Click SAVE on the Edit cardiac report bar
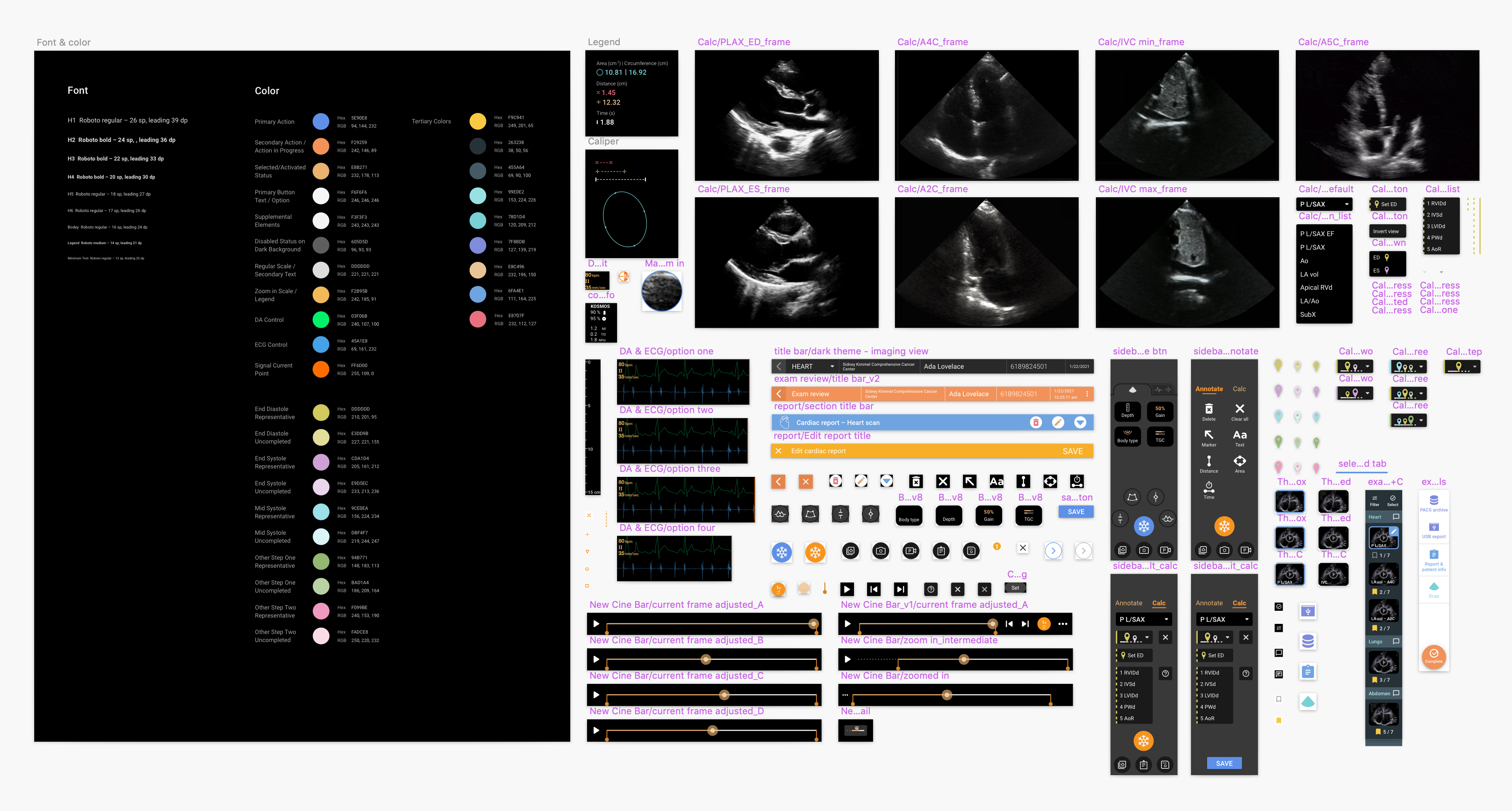Image resolution: width=1512 pixels, height=811 pixels. click(x=1072, y=451)
